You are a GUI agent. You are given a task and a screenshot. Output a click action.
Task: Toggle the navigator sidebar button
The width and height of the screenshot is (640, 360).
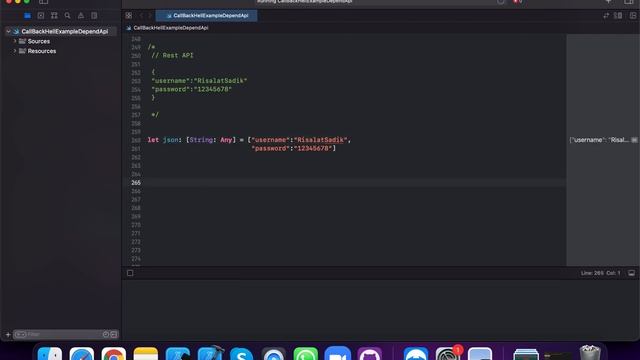[44, 2]
